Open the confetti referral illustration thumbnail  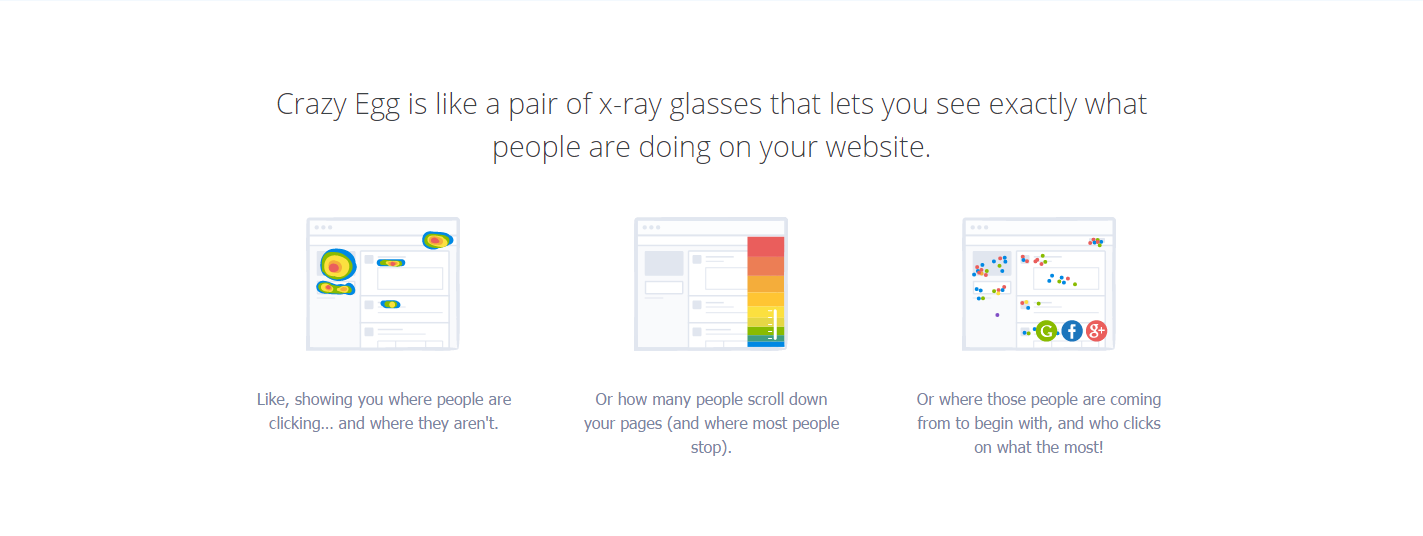[x=1039, y=284]
